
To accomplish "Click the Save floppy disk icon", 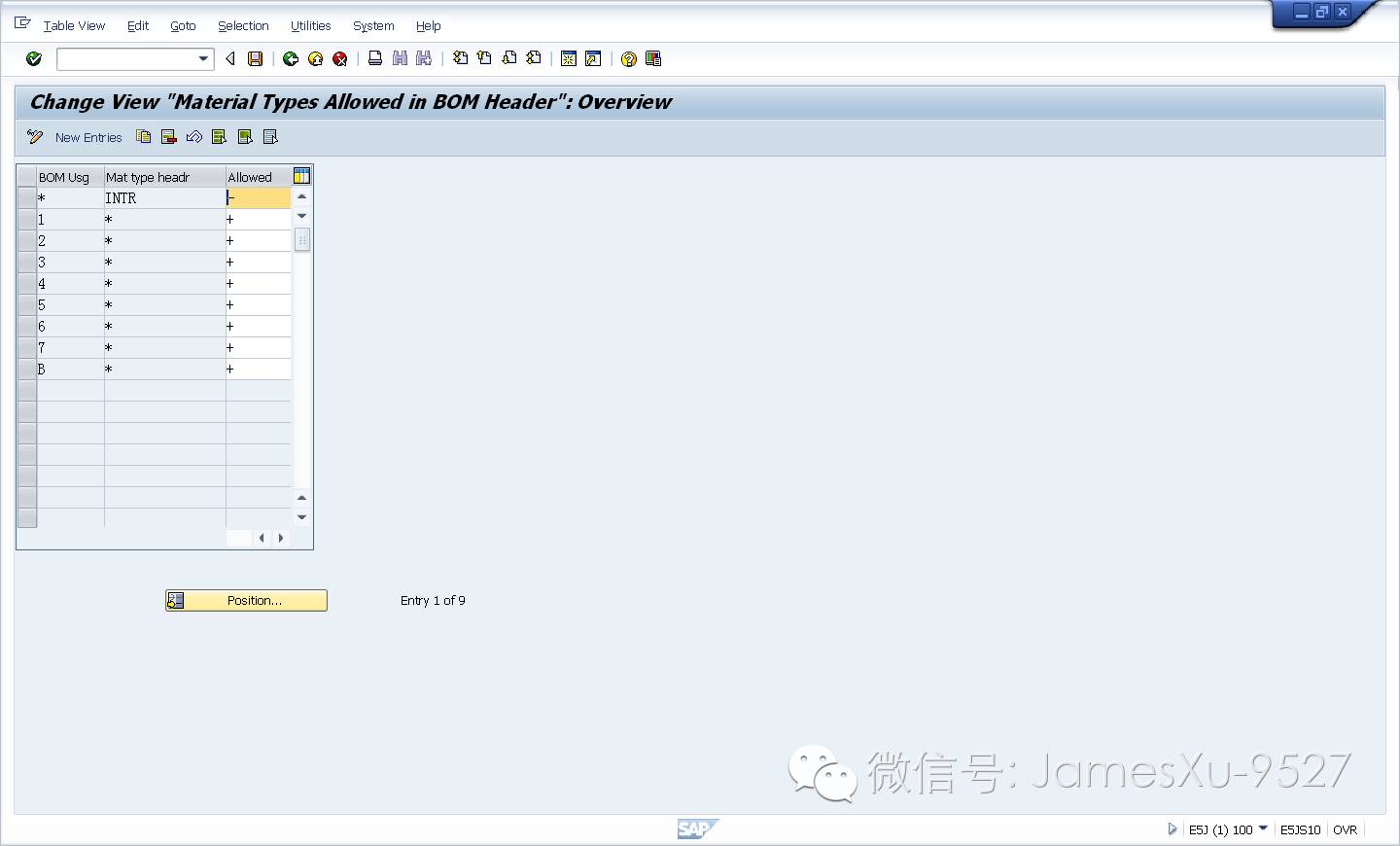I will (x=255, y=59).
